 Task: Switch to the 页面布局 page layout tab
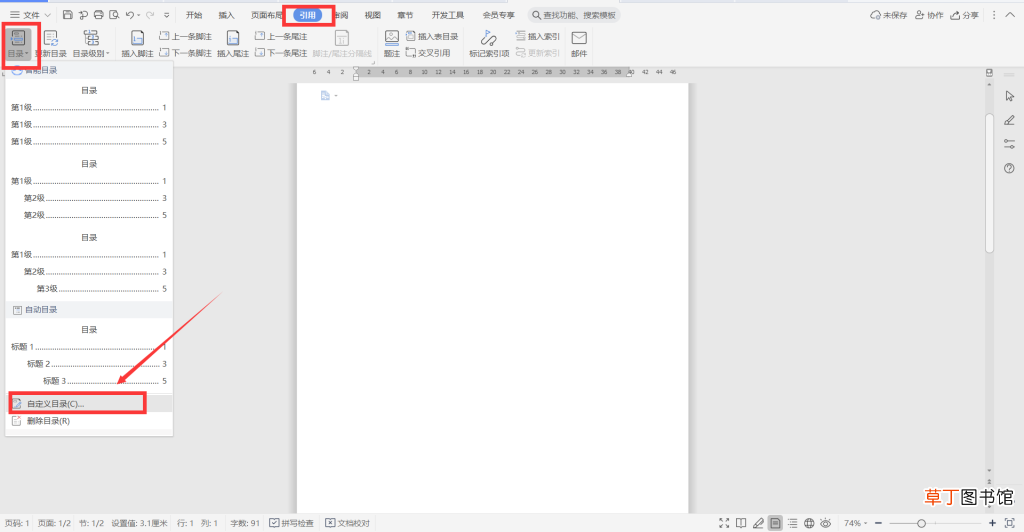(x=266, y=15)
